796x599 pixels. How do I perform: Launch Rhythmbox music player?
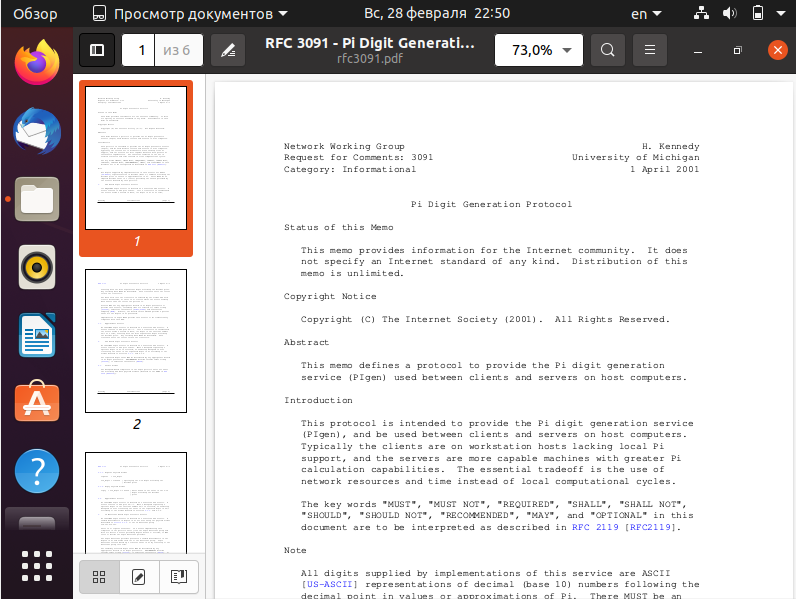tap(37, 267)
